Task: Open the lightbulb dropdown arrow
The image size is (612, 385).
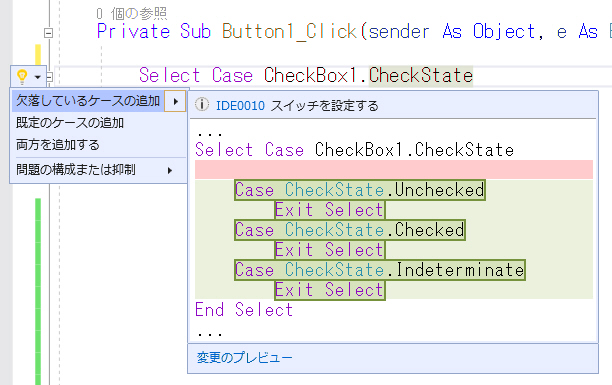Action: coord(37,77)
